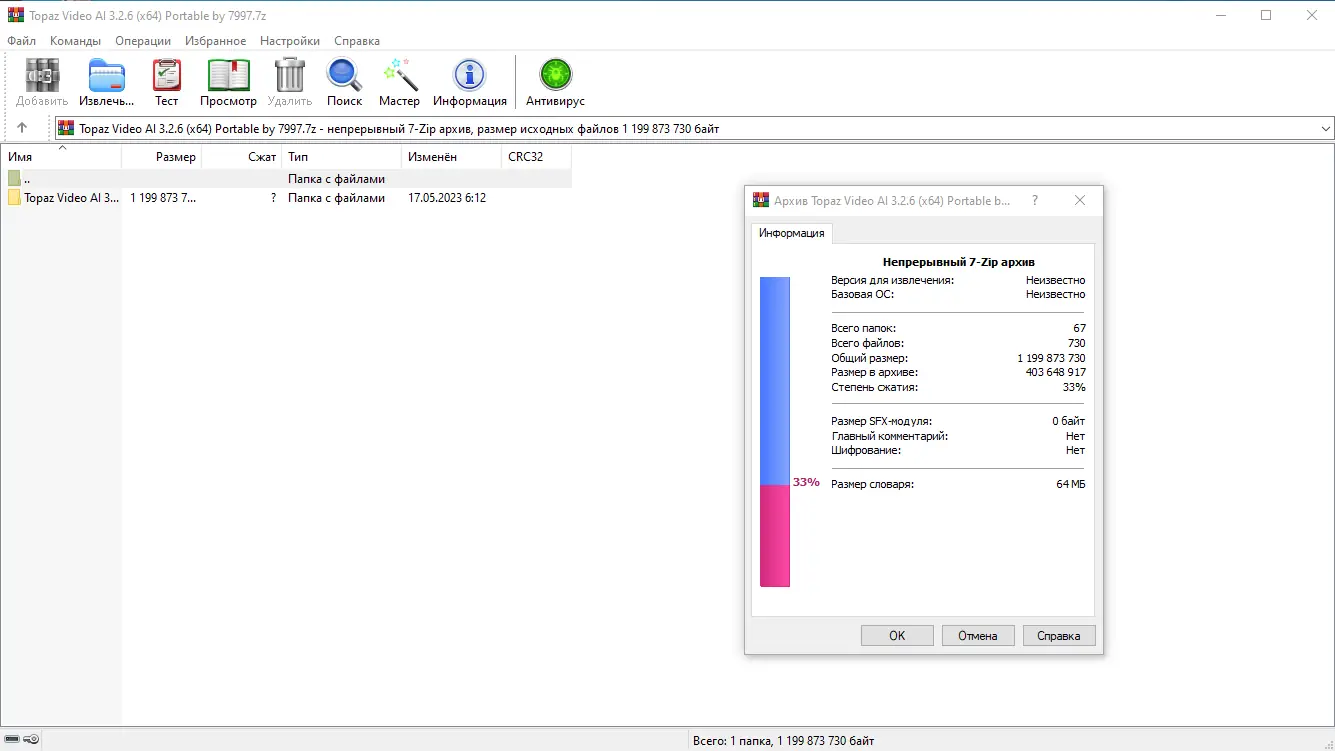Switch to the Информация tab in the dialog
This screenshot has width=1335, height=751.
[791, 233]
